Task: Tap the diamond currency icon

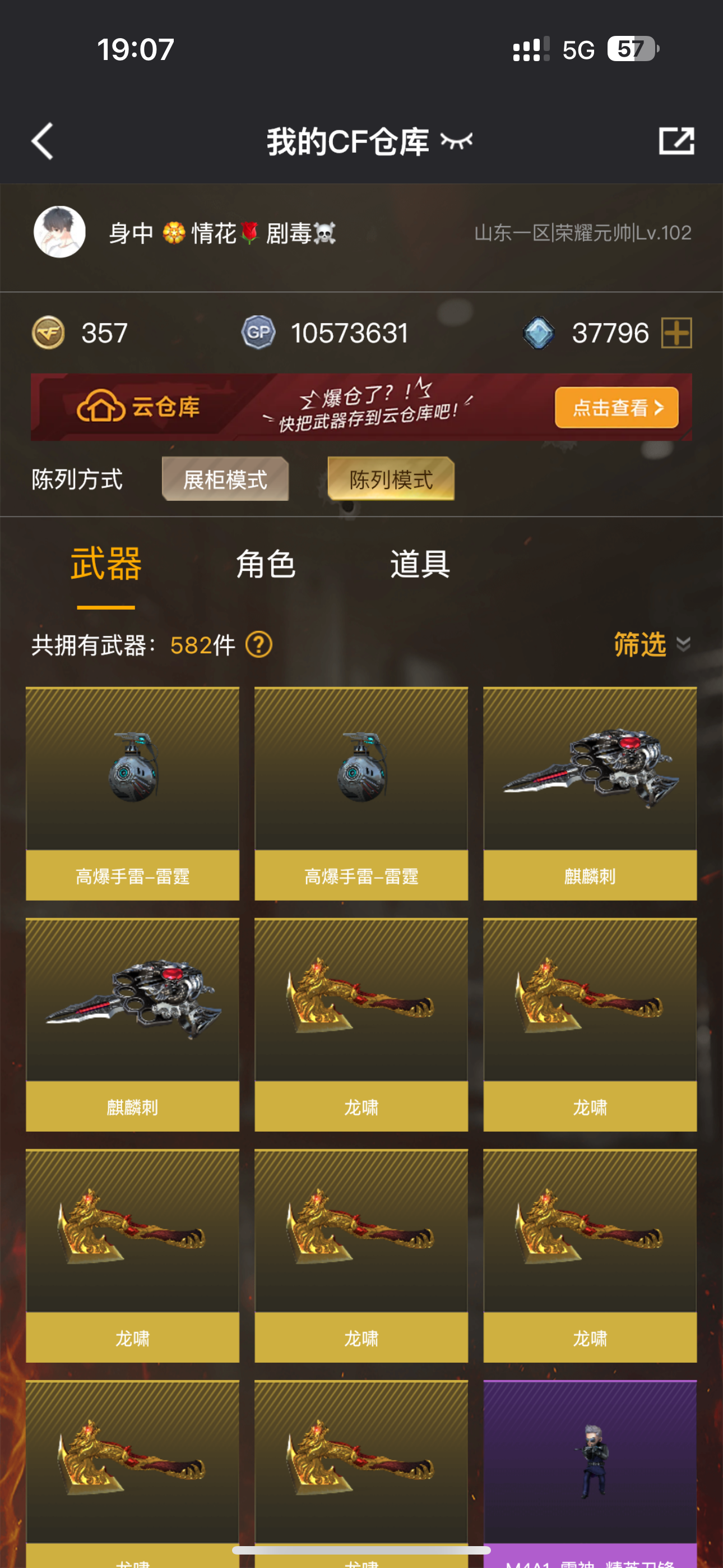Action: (539, 333)
